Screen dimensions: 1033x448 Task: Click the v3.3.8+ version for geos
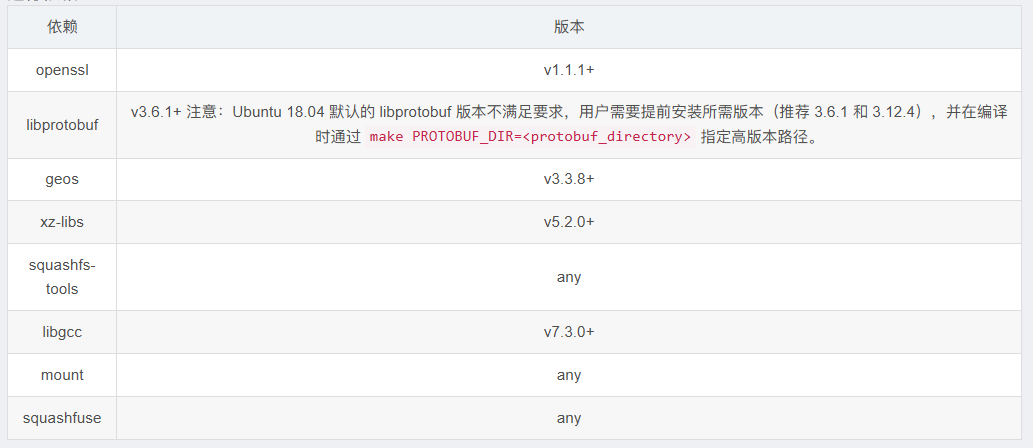(568, 179)
